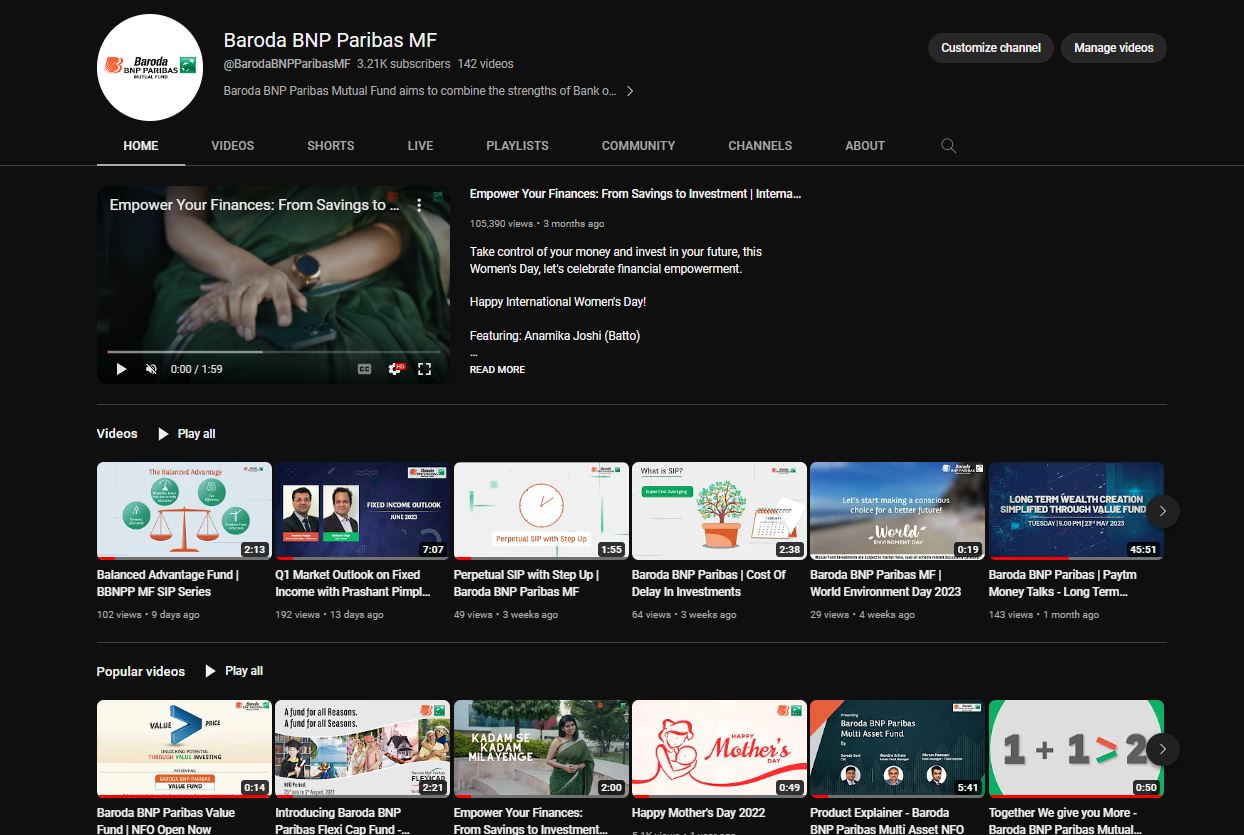Click the '@BarodaBNPParibasMF' handle
This screenshot has width=1244, height=835.
(287, 64)
